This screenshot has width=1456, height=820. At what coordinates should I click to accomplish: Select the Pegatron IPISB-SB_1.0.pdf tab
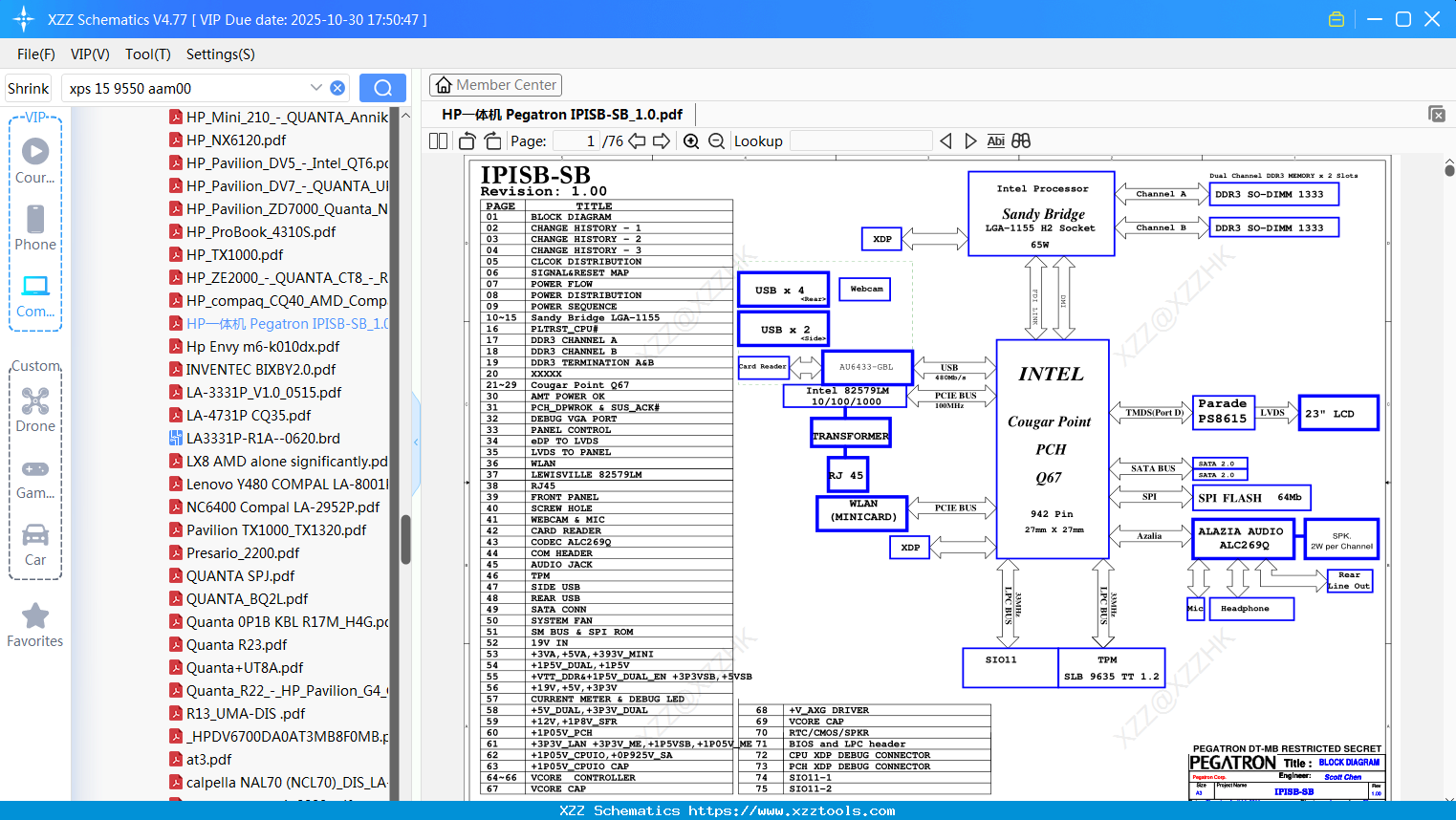562,114
